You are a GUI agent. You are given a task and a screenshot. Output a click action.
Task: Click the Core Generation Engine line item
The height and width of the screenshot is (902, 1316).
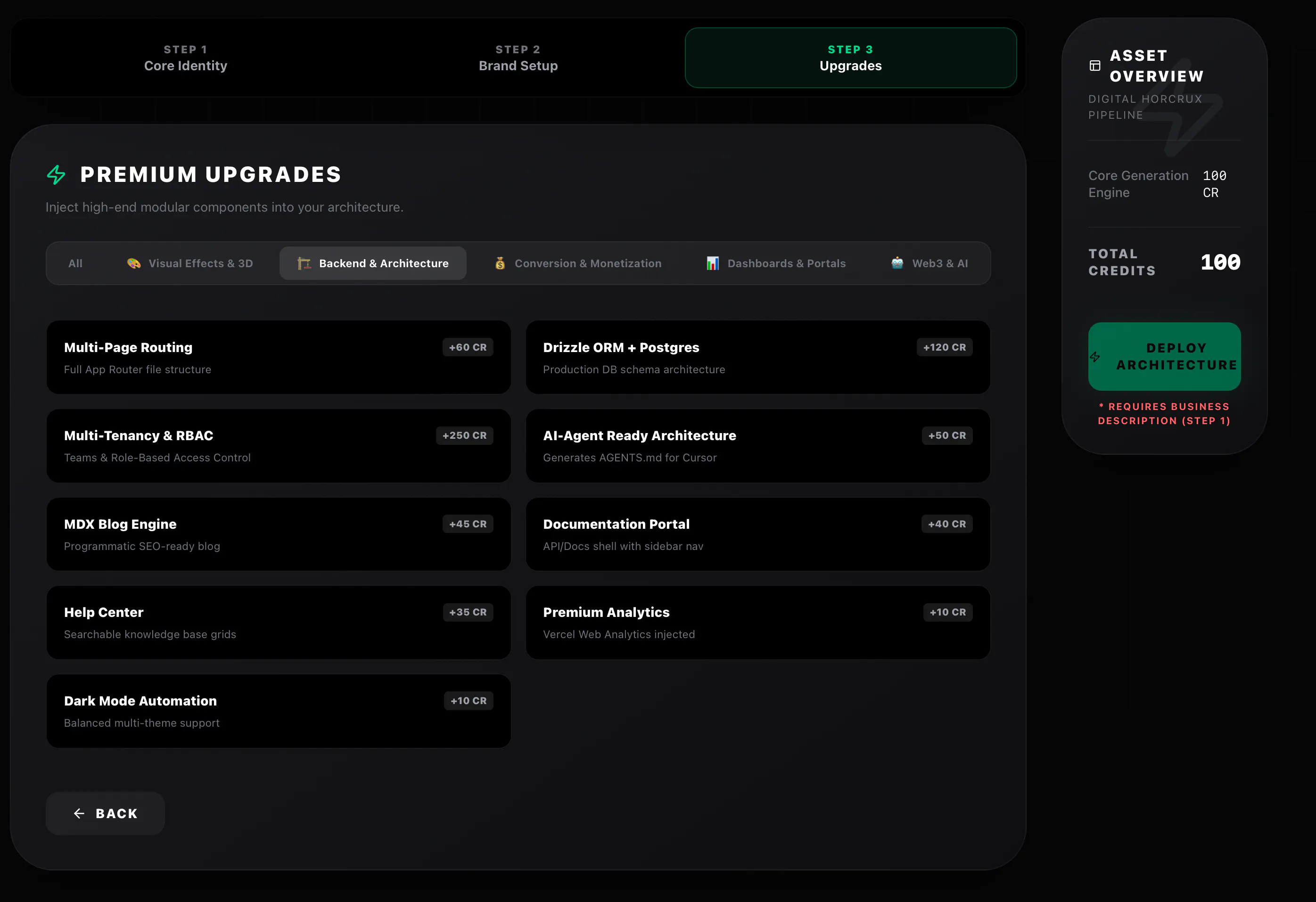click(x=1164, y=184)
